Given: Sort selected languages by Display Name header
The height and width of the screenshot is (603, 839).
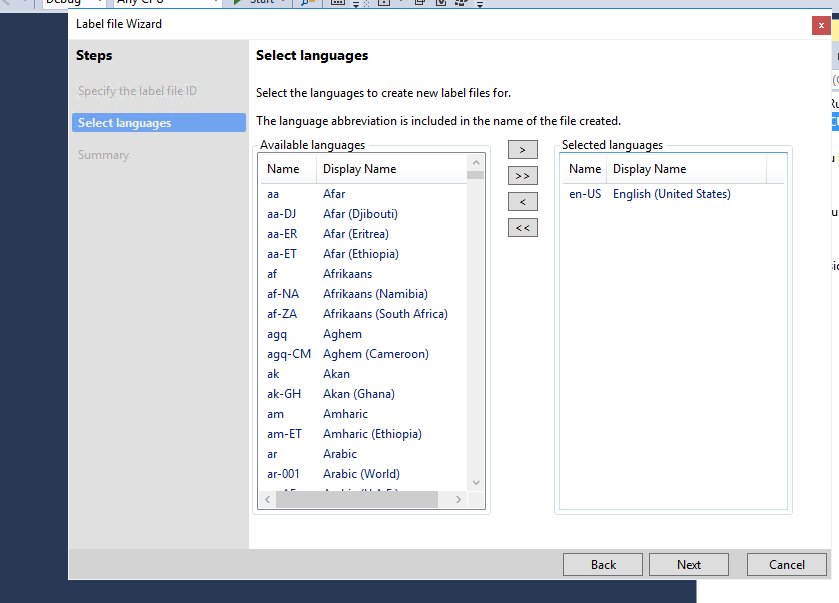Looking at the screenshot, I should (687, 169).
